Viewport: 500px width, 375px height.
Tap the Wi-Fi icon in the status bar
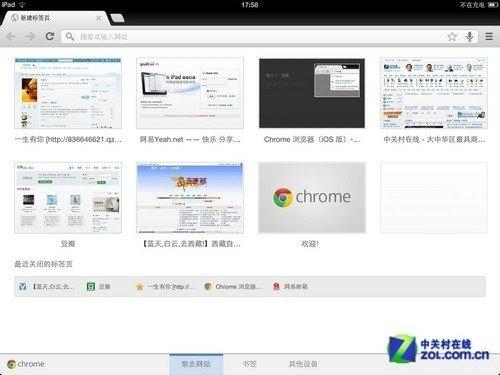[22, 5]
